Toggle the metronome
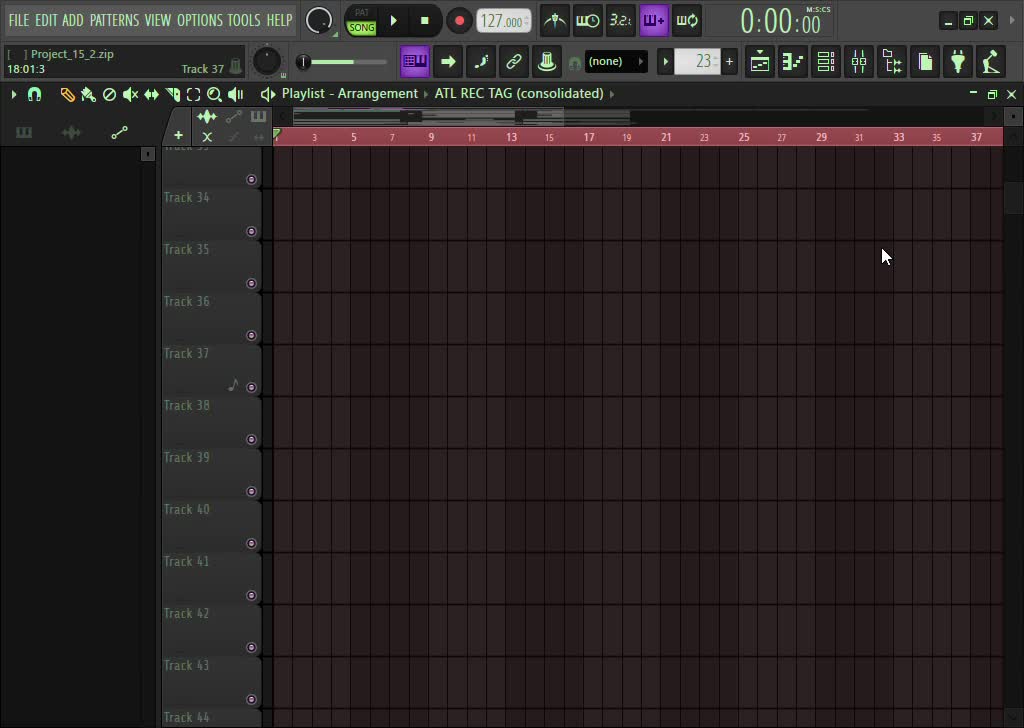 click(554, 20)
